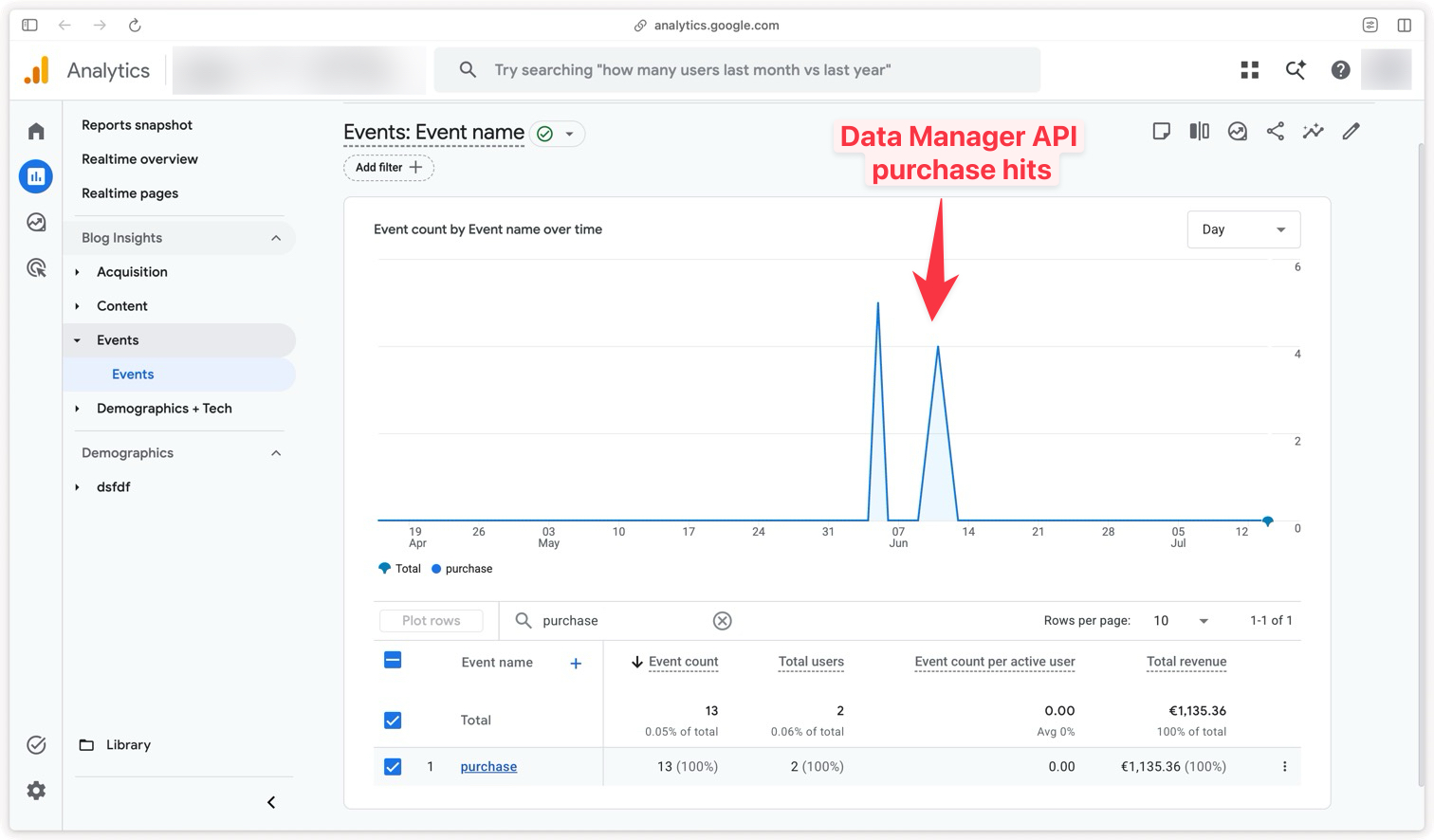Open the Library
The height and width of the screenshot is (840, 1434).
point(115,745)
